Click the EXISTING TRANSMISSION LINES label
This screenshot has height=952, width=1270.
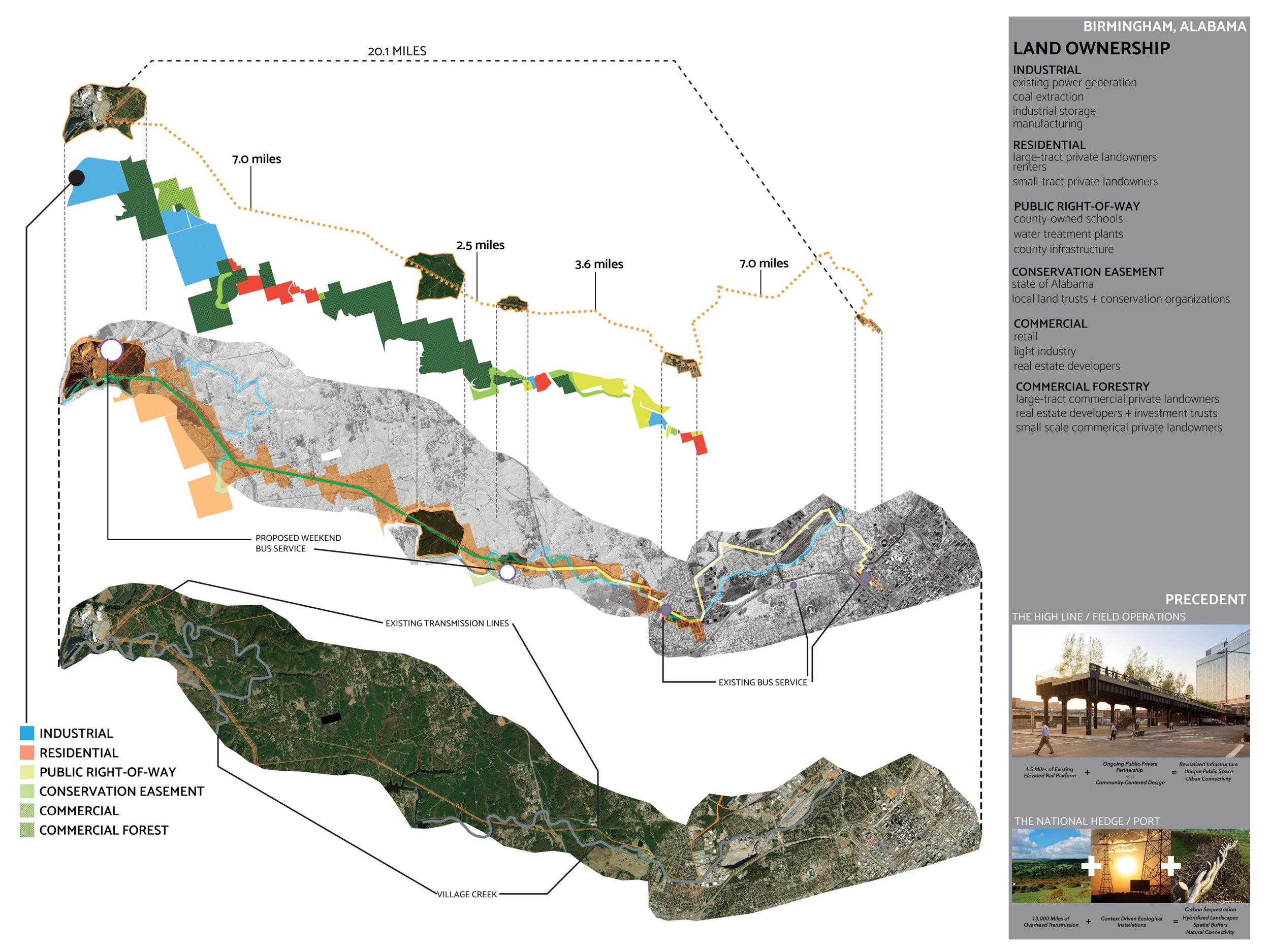click(x=447, y=623)
